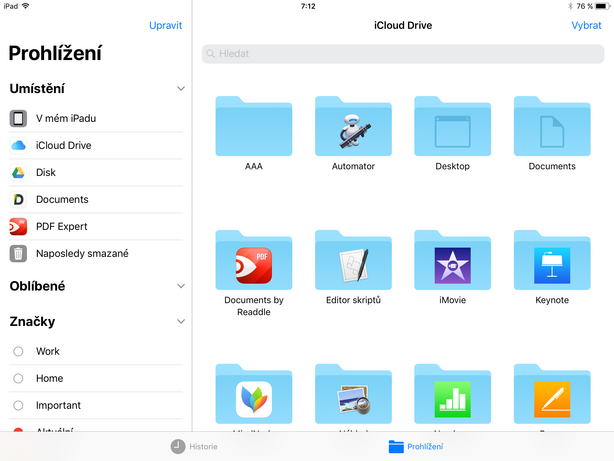Click the 'Work' tag label
614x461 pixels.
point(48,351)
